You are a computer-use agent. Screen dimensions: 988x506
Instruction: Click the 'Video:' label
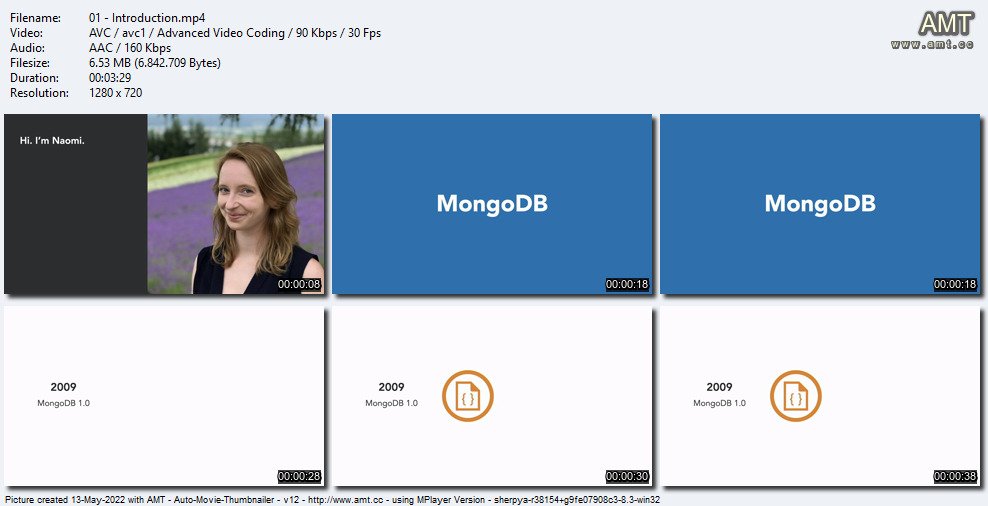[27, 33]
